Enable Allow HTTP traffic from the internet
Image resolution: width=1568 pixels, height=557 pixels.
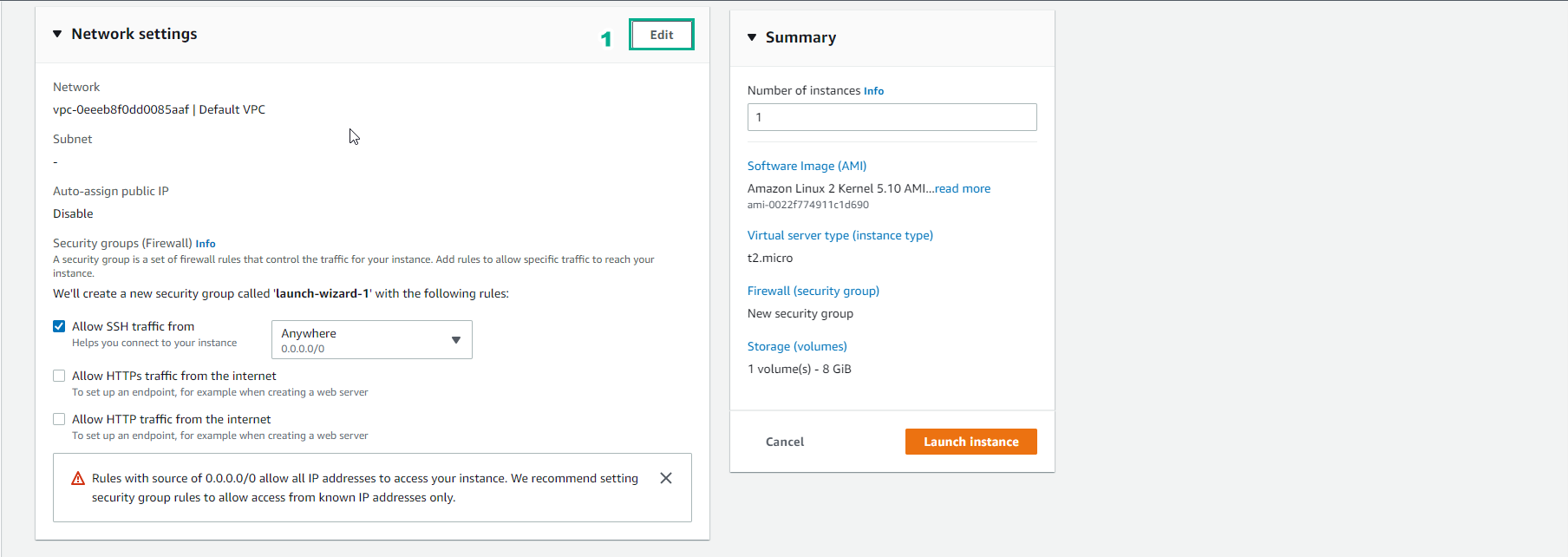pyautogui.click(x=59, y=419)
